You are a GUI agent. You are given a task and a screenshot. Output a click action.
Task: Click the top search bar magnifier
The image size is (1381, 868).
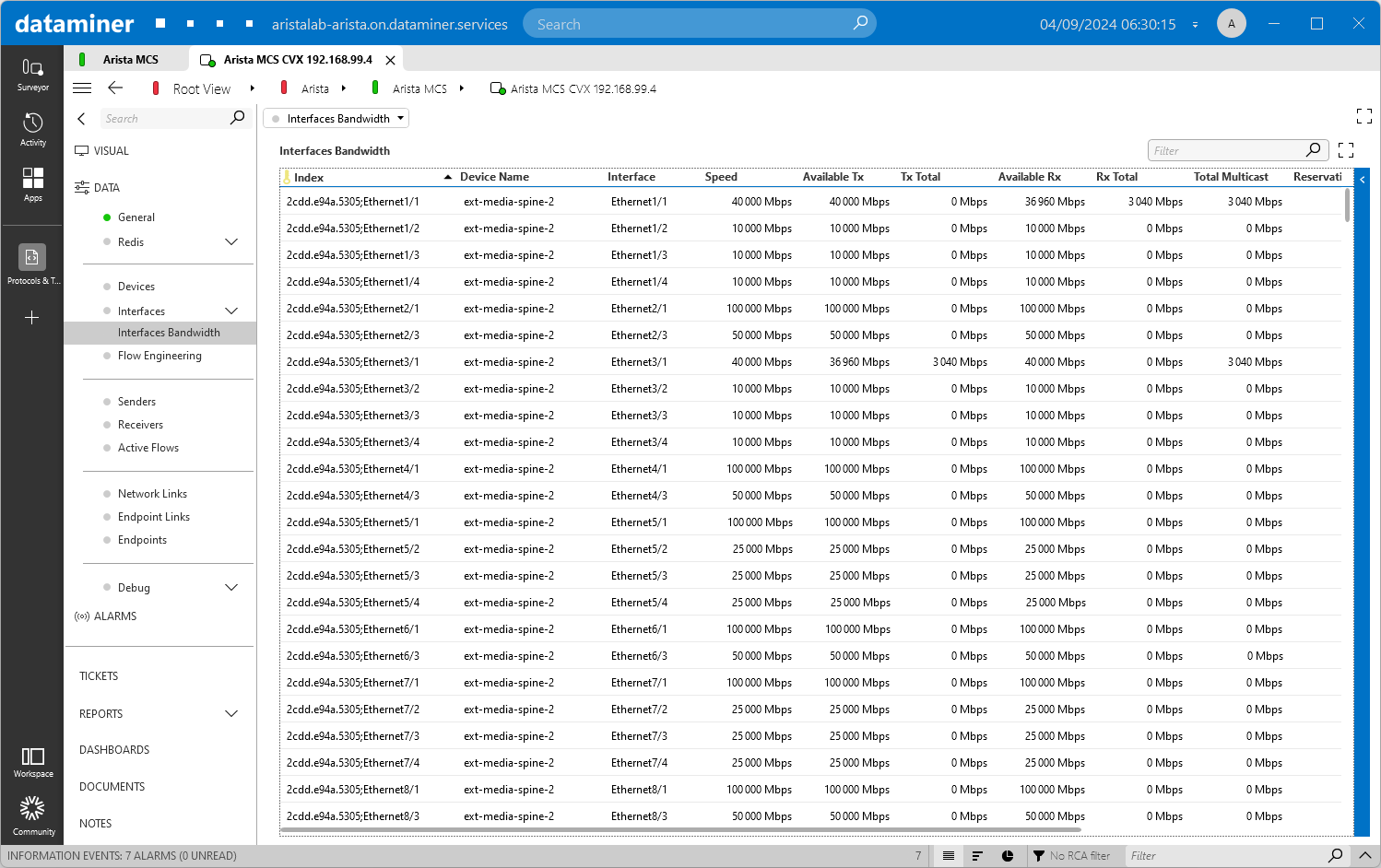pyautogui.click(x=860, y=23)
